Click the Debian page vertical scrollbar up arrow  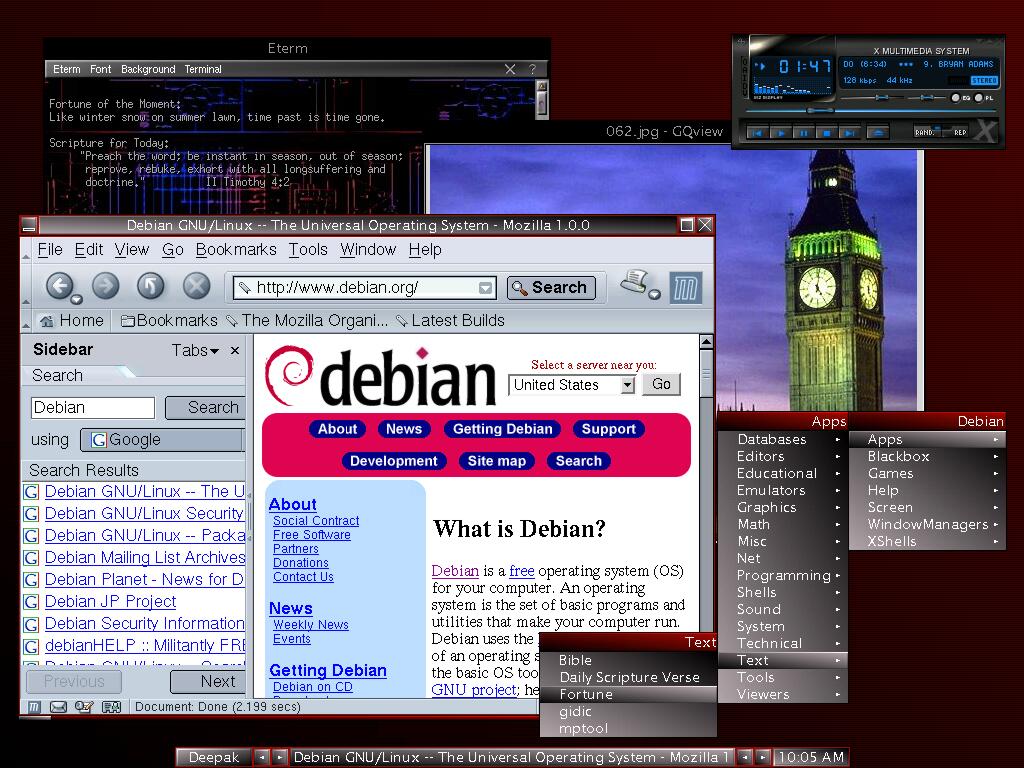tap(706, 342)
